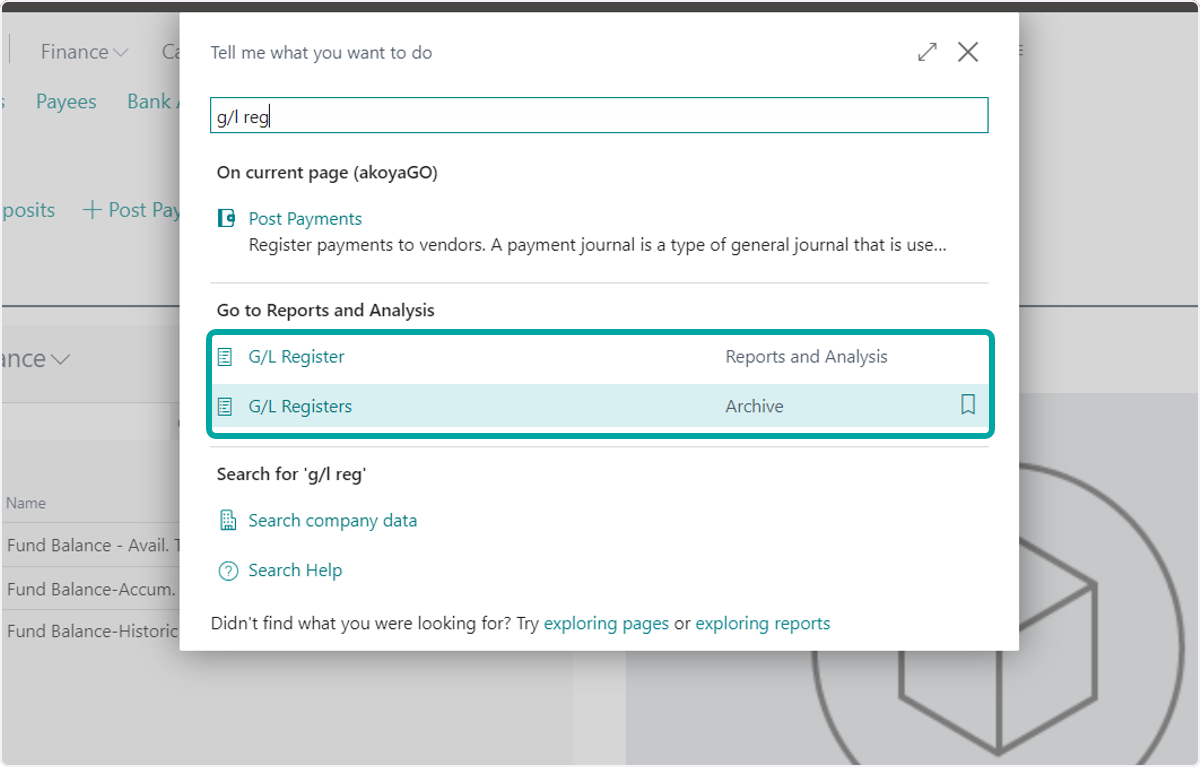Open the G/L Register report

(x=296, y=356)
